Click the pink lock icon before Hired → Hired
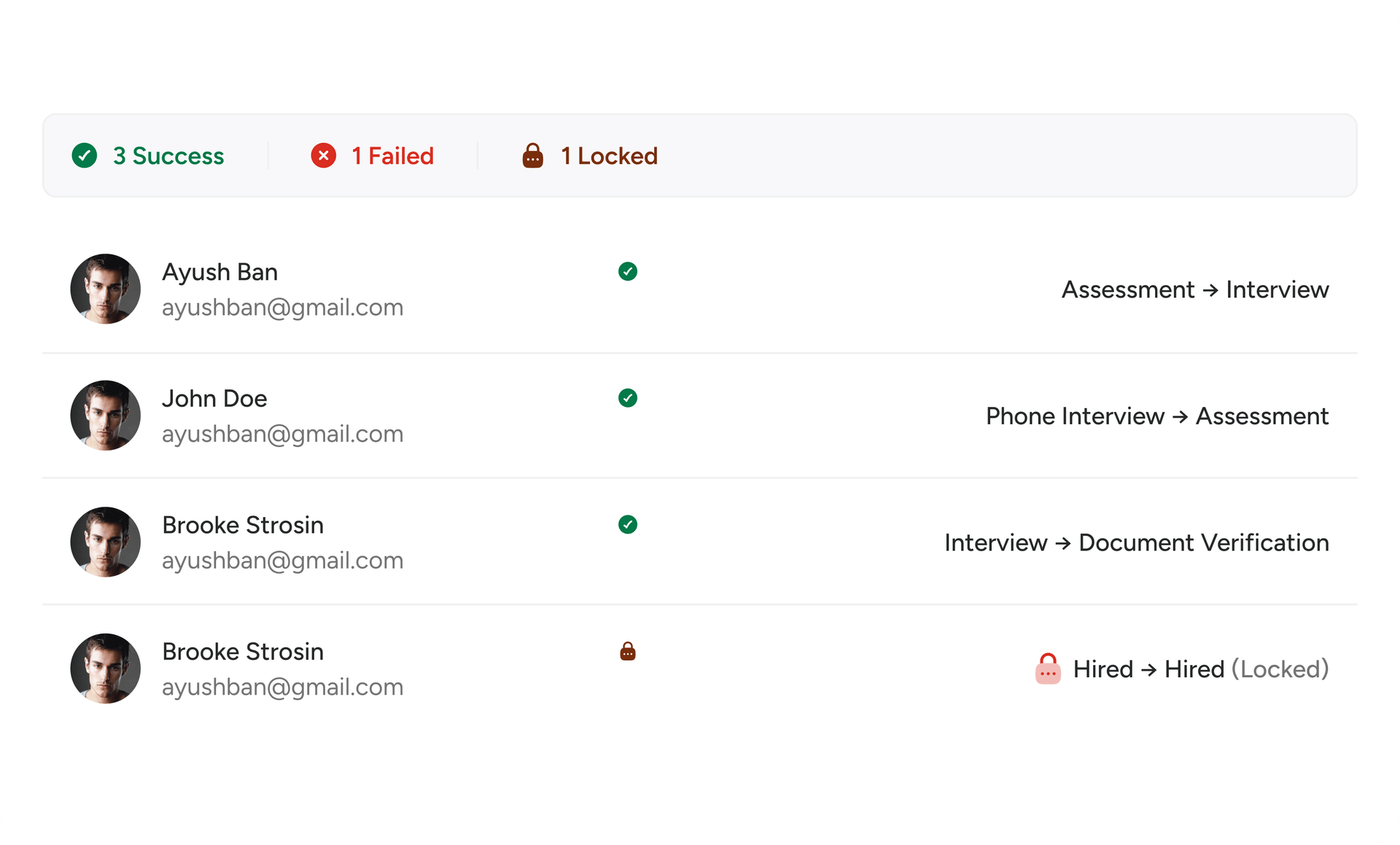Image resolution: width=1400 pixels, height=845 pixels. 1048,669
